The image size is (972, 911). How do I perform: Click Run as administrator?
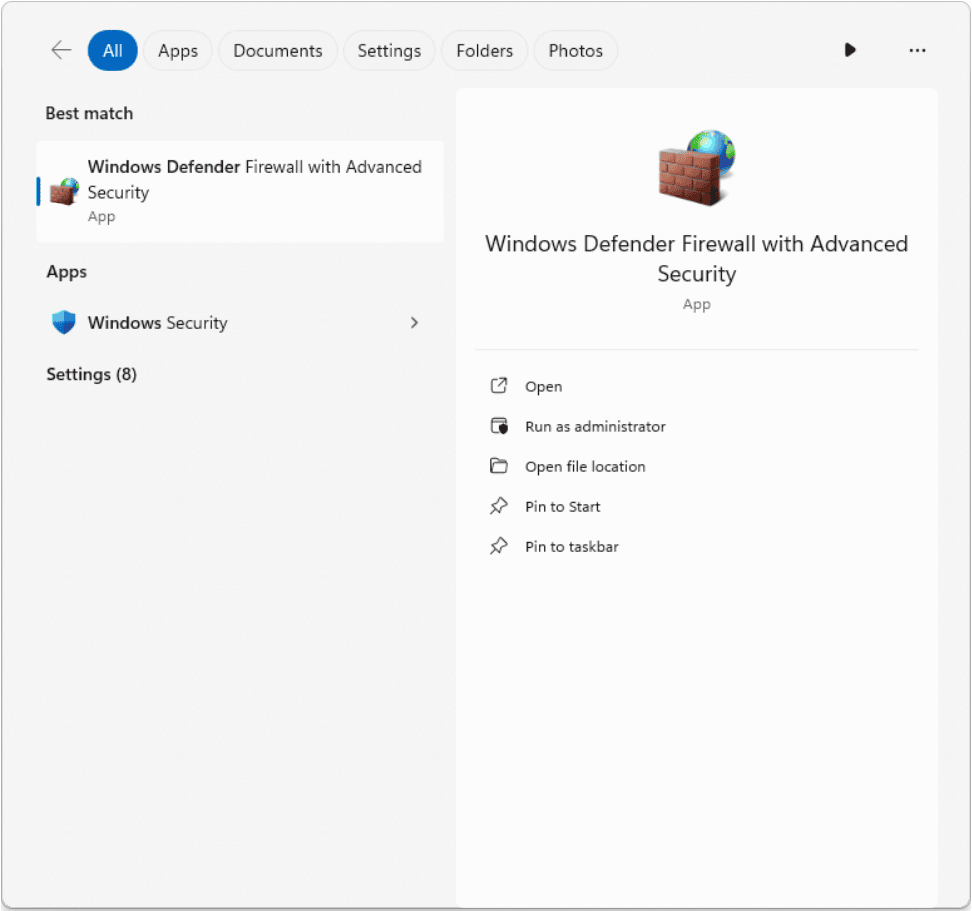click(595, 426)
